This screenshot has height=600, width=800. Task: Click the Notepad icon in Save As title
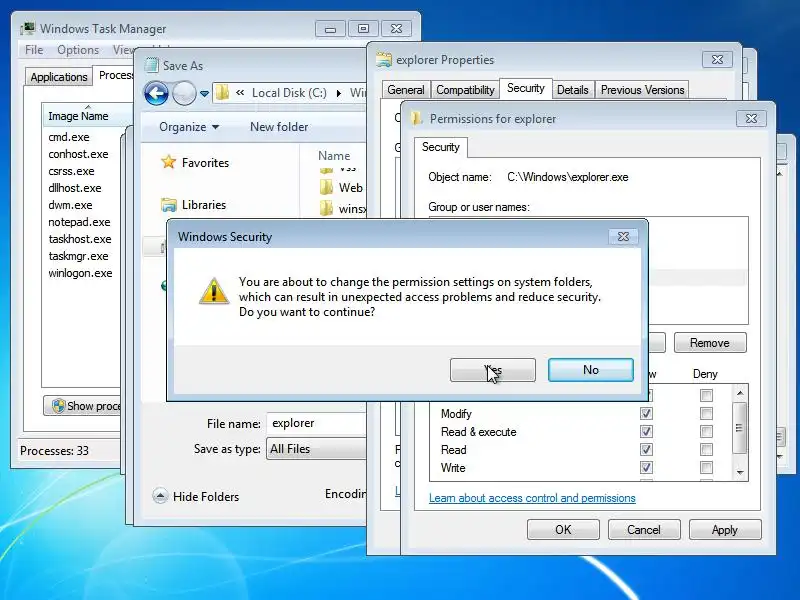pos(152,65)
